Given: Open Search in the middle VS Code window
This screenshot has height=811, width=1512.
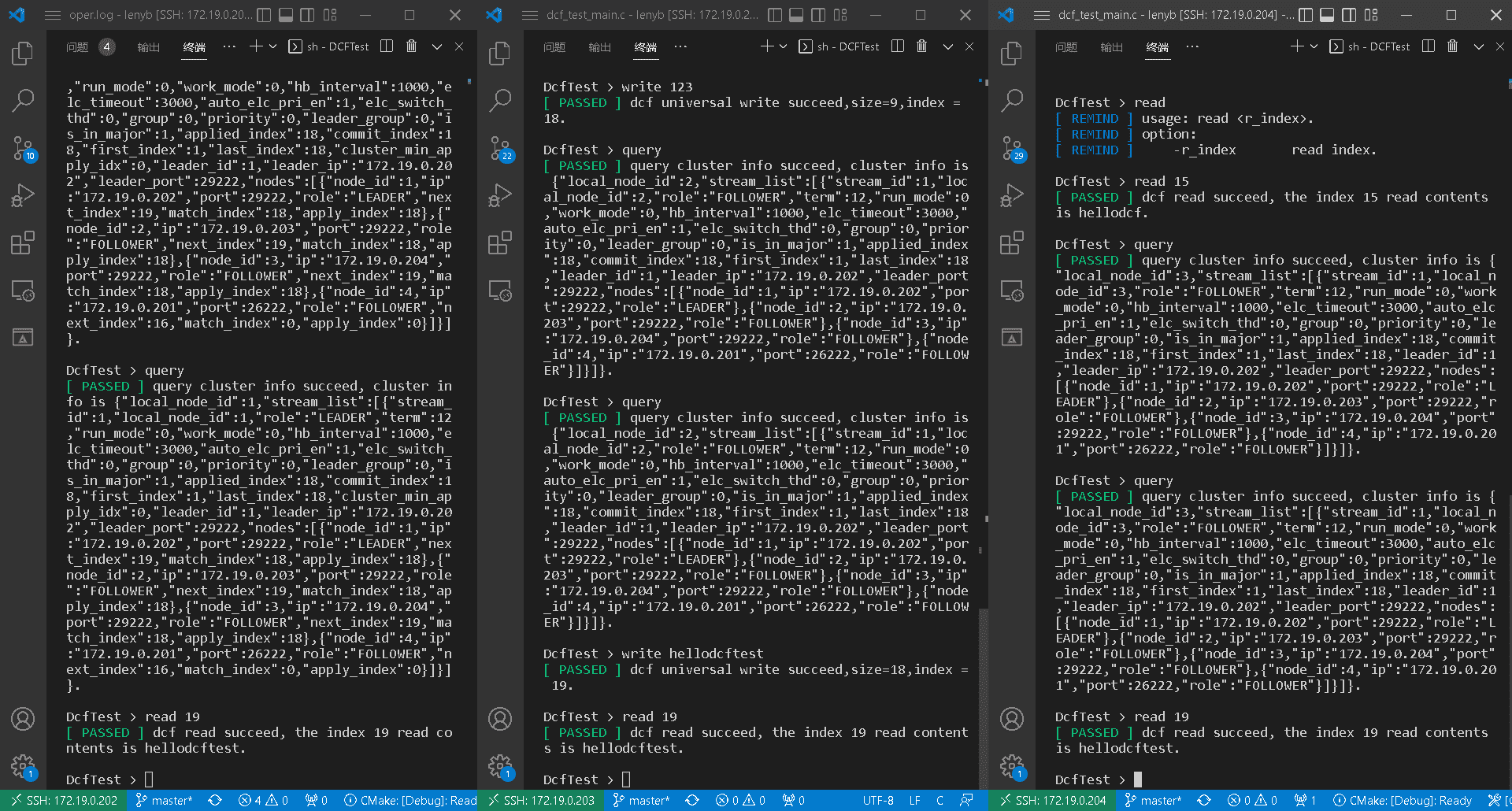Looking at the screenshot, I should point(500,100).
